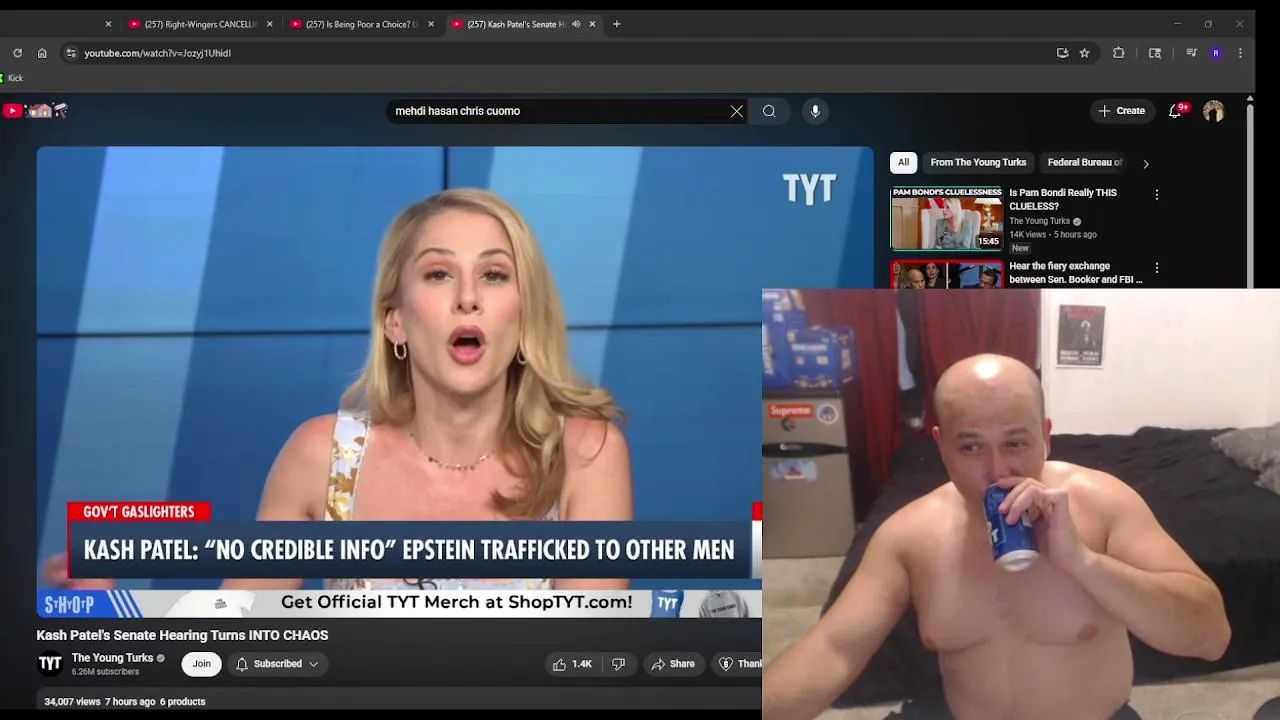Open the browser profile avatar
This screenshot has width=1280, height=720.
coord(1216,53)
